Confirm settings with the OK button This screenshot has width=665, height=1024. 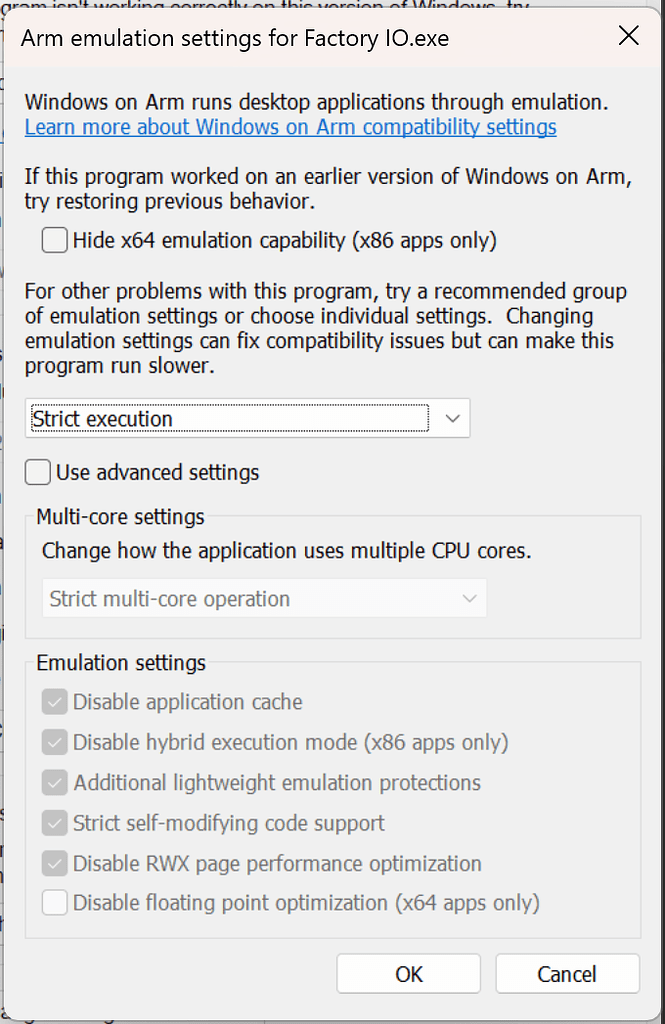click(x=408, y=973)
